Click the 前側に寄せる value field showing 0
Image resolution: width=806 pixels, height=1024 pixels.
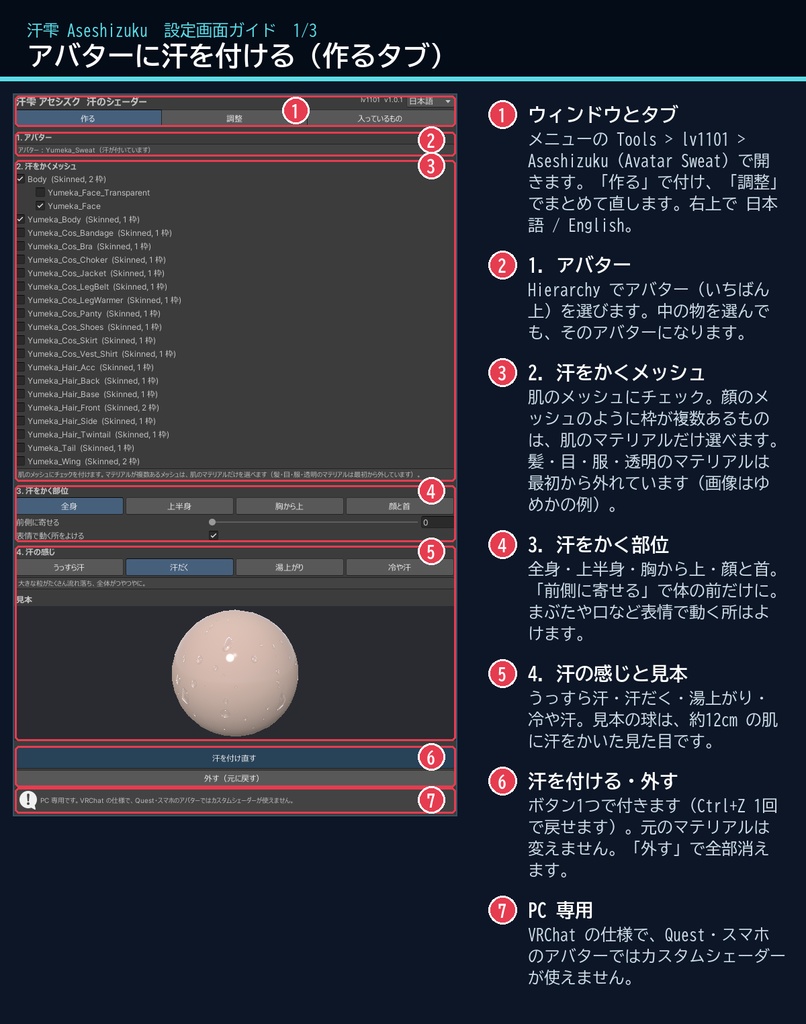click(437, 522)
